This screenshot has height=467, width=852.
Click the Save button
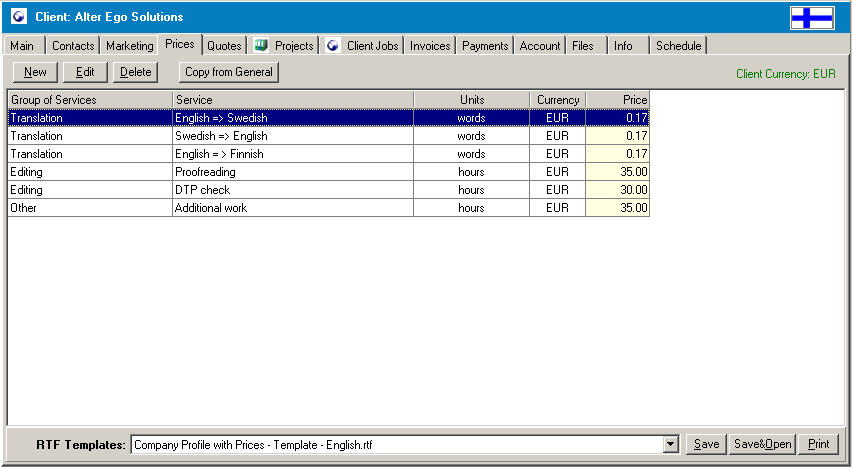(x=706, y=444)
